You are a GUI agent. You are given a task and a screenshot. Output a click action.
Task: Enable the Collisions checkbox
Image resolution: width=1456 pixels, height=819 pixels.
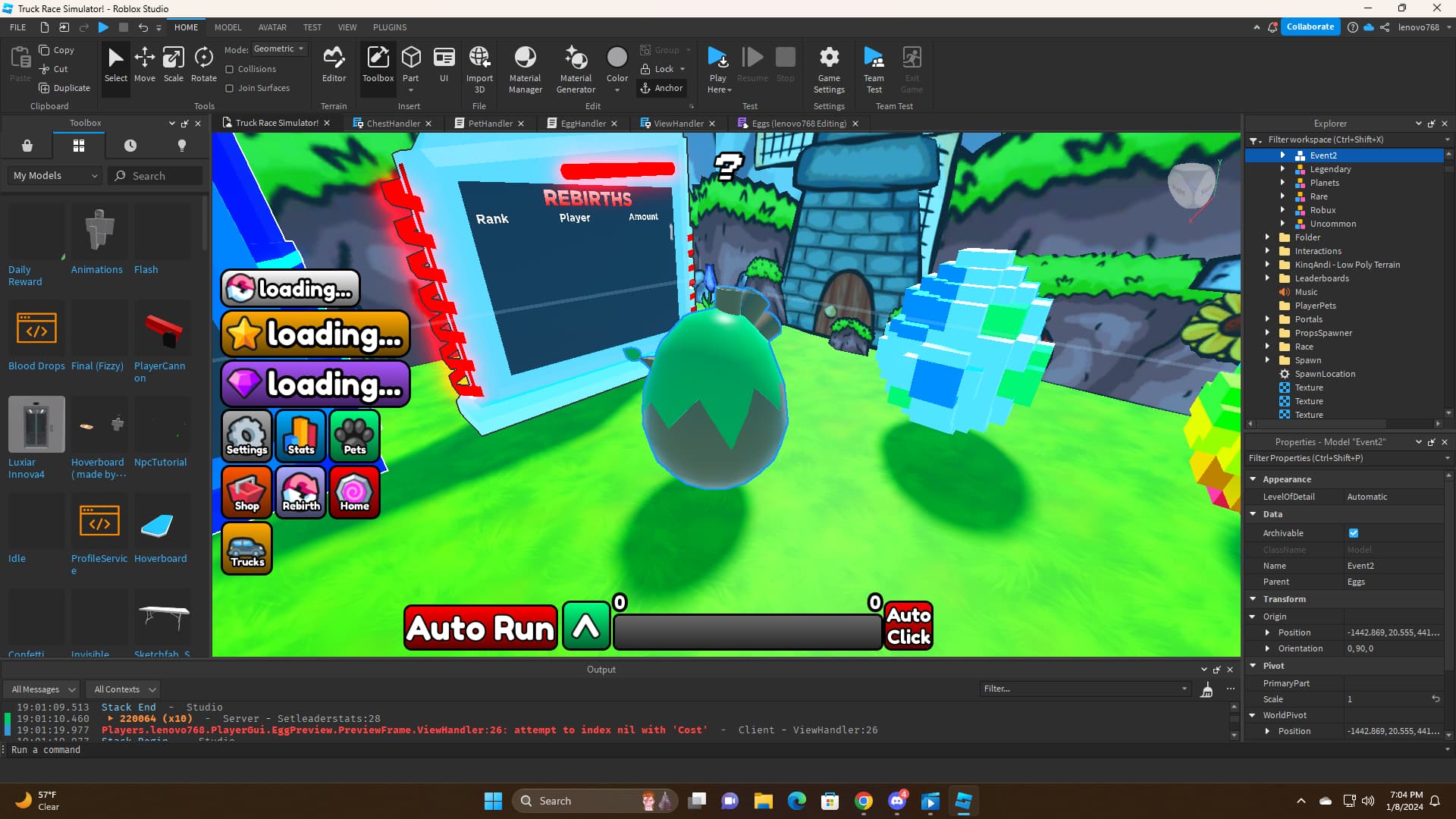coord(230,69)
